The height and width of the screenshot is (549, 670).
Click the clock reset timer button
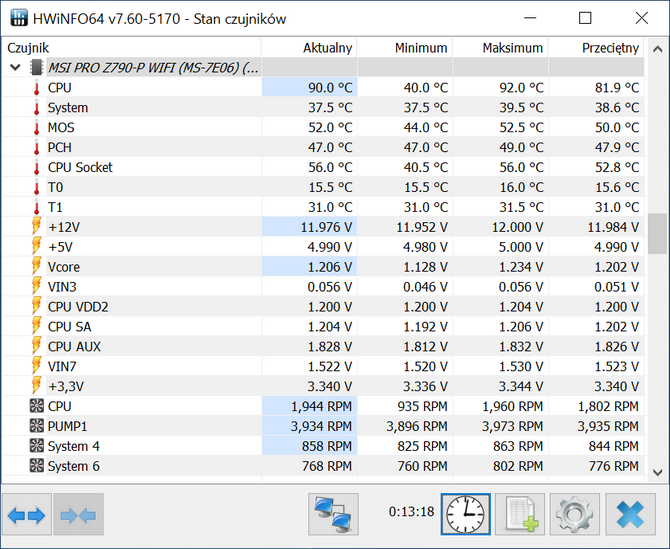[466, 514]
